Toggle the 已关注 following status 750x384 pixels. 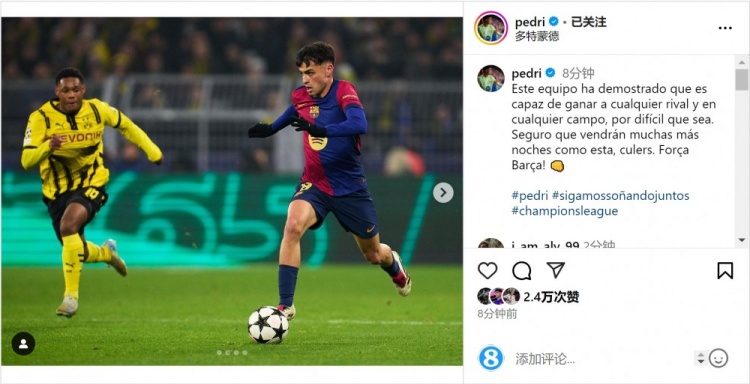588,22
